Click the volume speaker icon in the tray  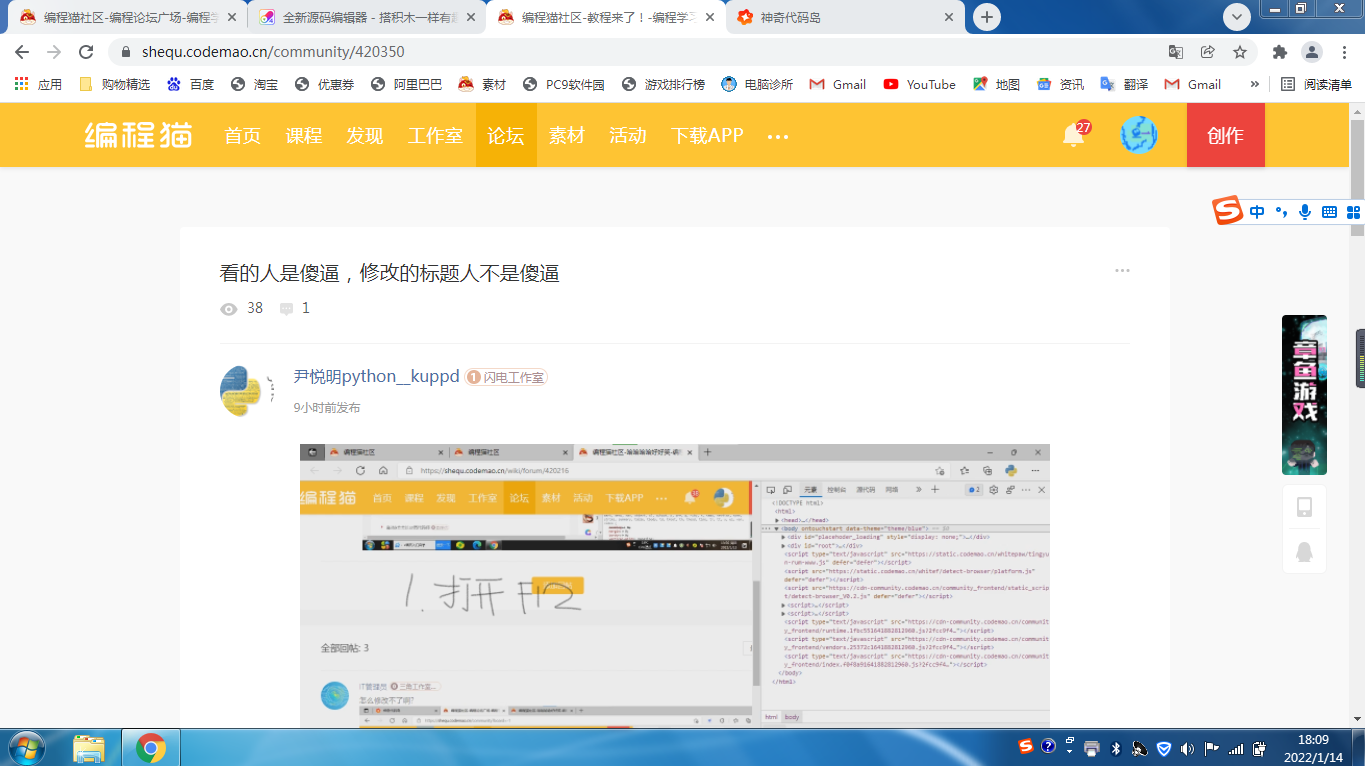click(1187, 748)
